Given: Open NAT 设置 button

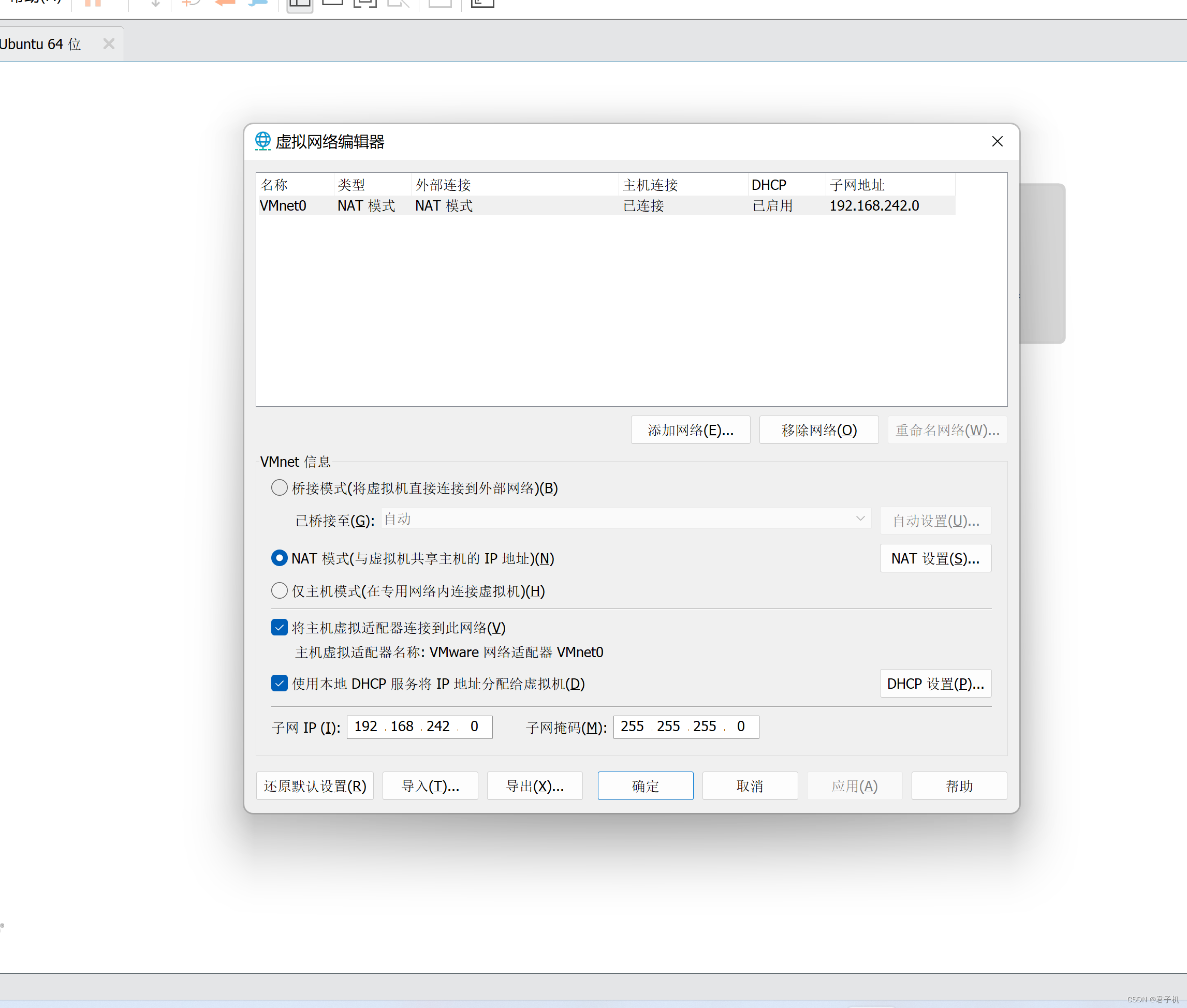Looking at the screenshot, I should point(935,558).
